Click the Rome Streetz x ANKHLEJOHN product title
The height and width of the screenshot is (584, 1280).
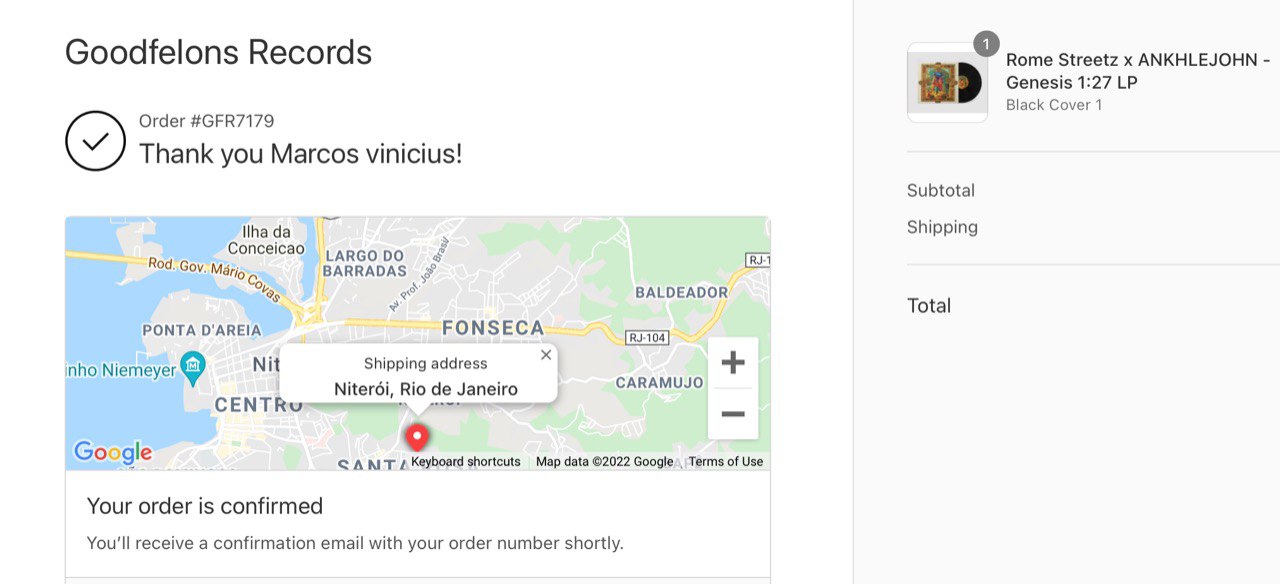1138,71
